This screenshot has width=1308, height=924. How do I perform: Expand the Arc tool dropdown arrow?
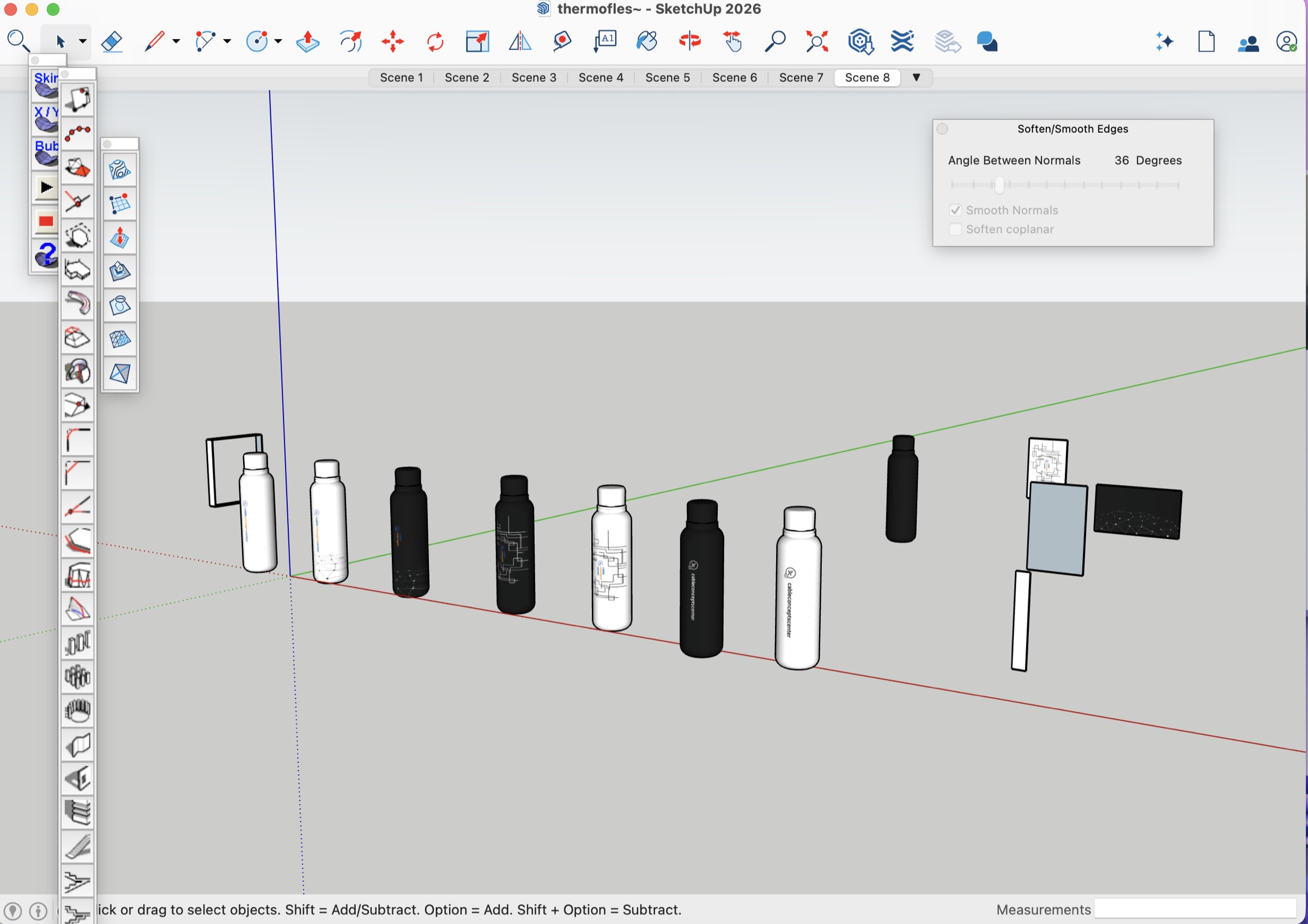pos(227,41)
